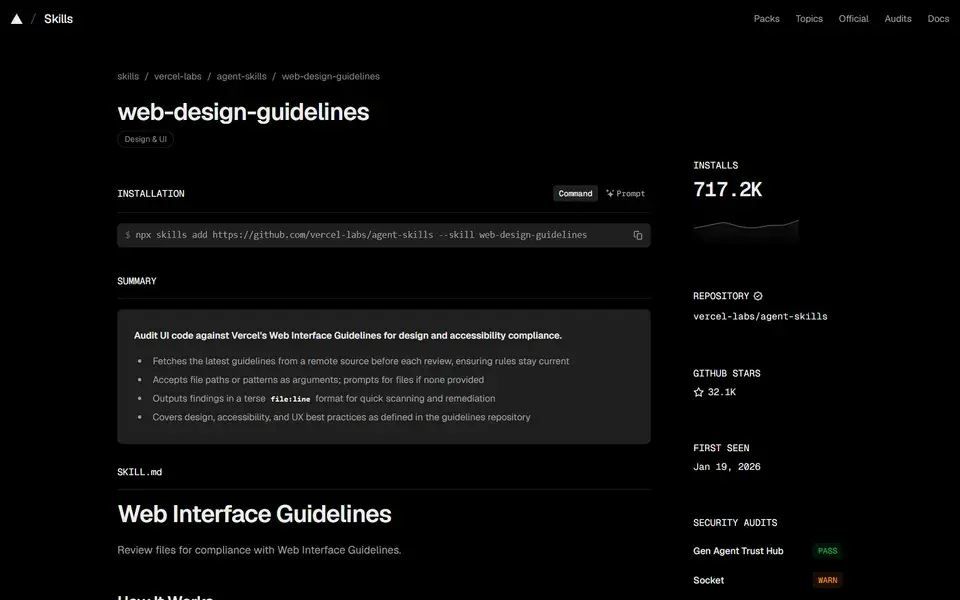Navigate to skills breadcrumb
This screenshot has width=960, height=600.
pos(128,77)
